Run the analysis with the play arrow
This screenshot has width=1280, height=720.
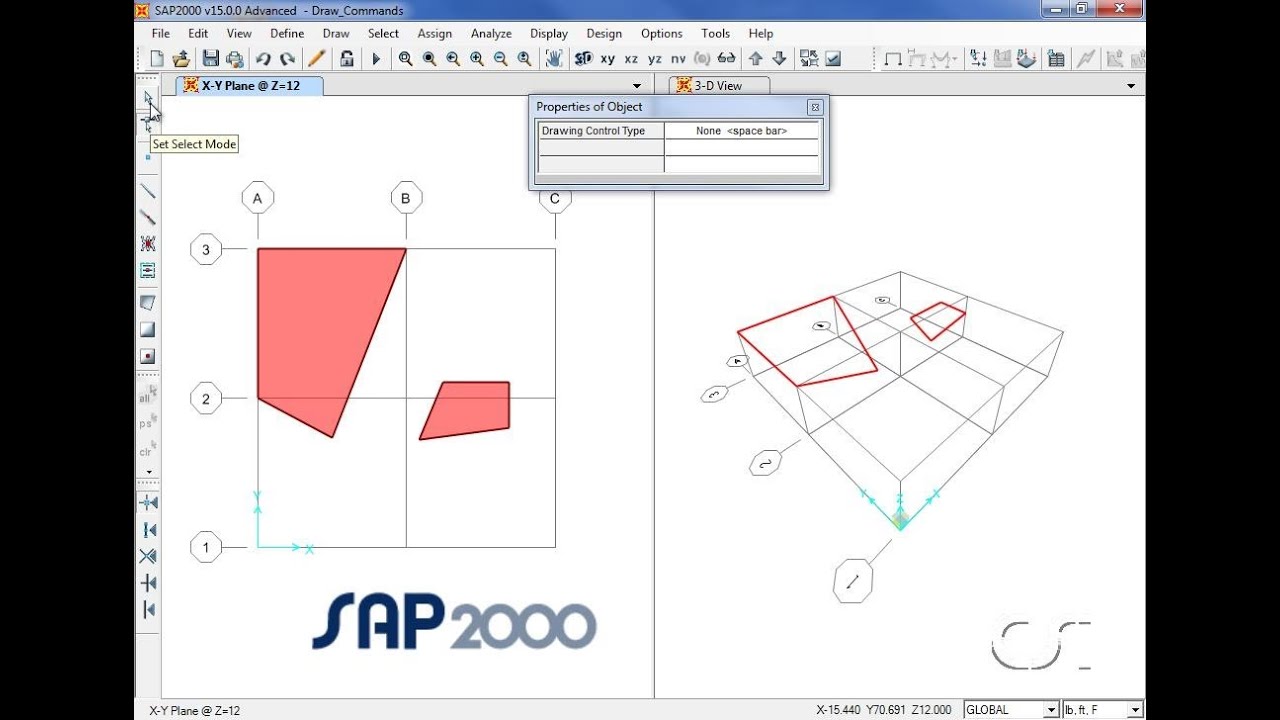tap(376, 59)
